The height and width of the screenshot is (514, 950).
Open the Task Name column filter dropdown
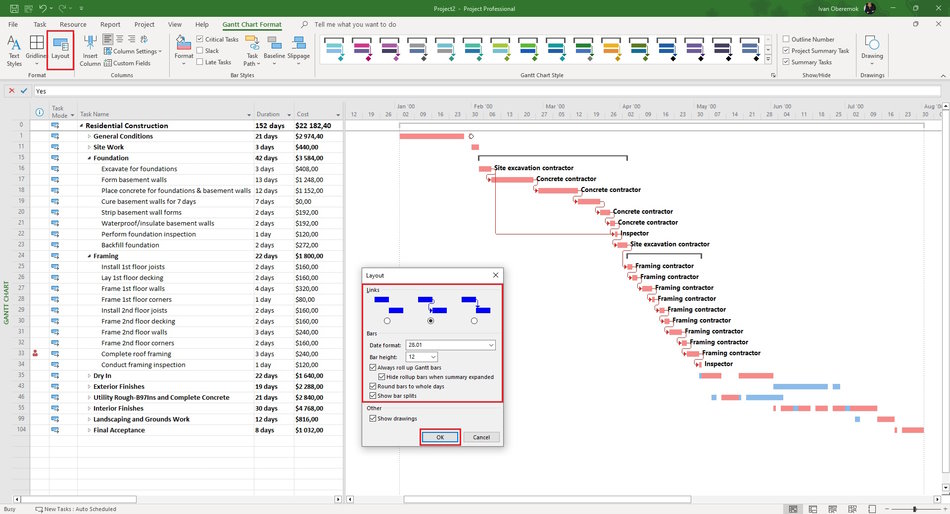click(249, 115)
